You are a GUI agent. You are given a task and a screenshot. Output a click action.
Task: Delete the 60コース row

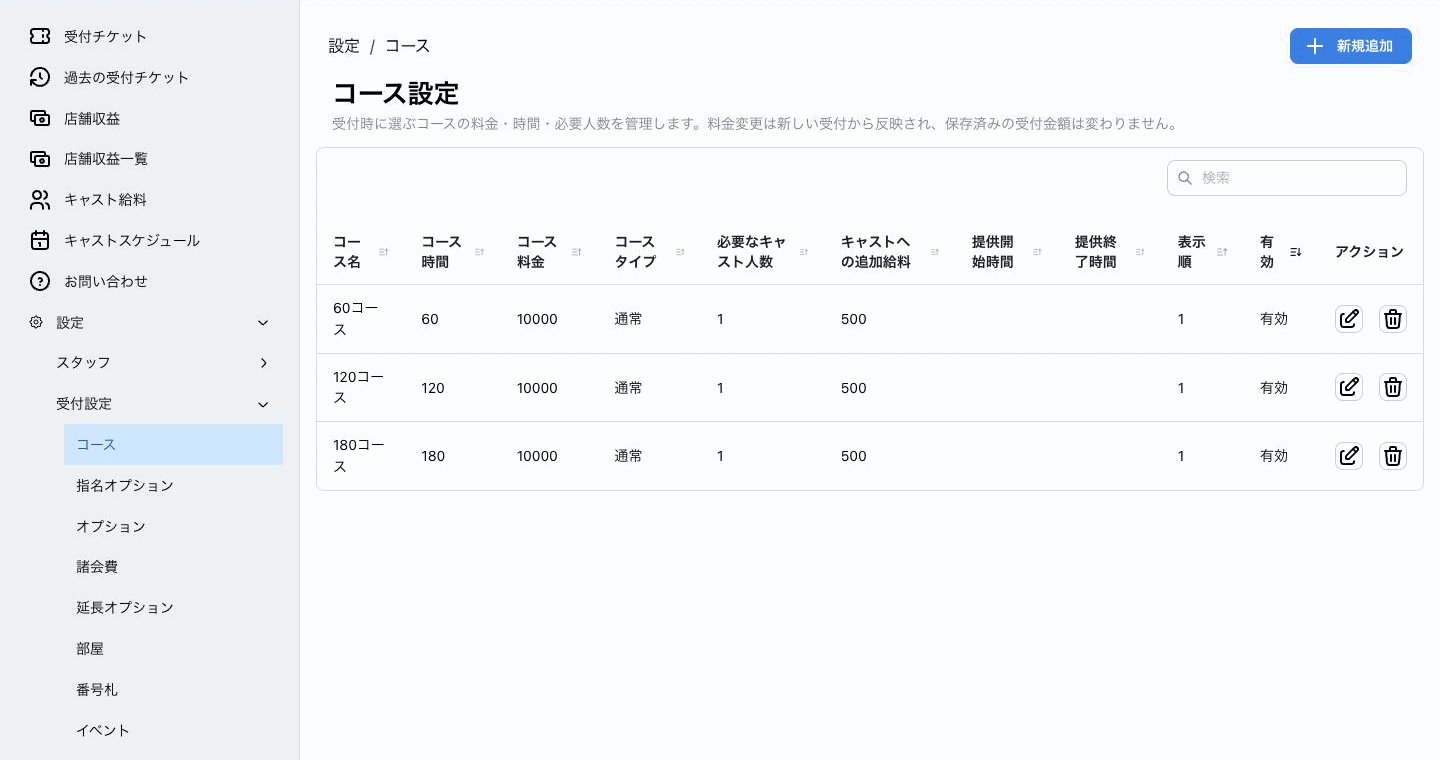tap(1393, 319)
